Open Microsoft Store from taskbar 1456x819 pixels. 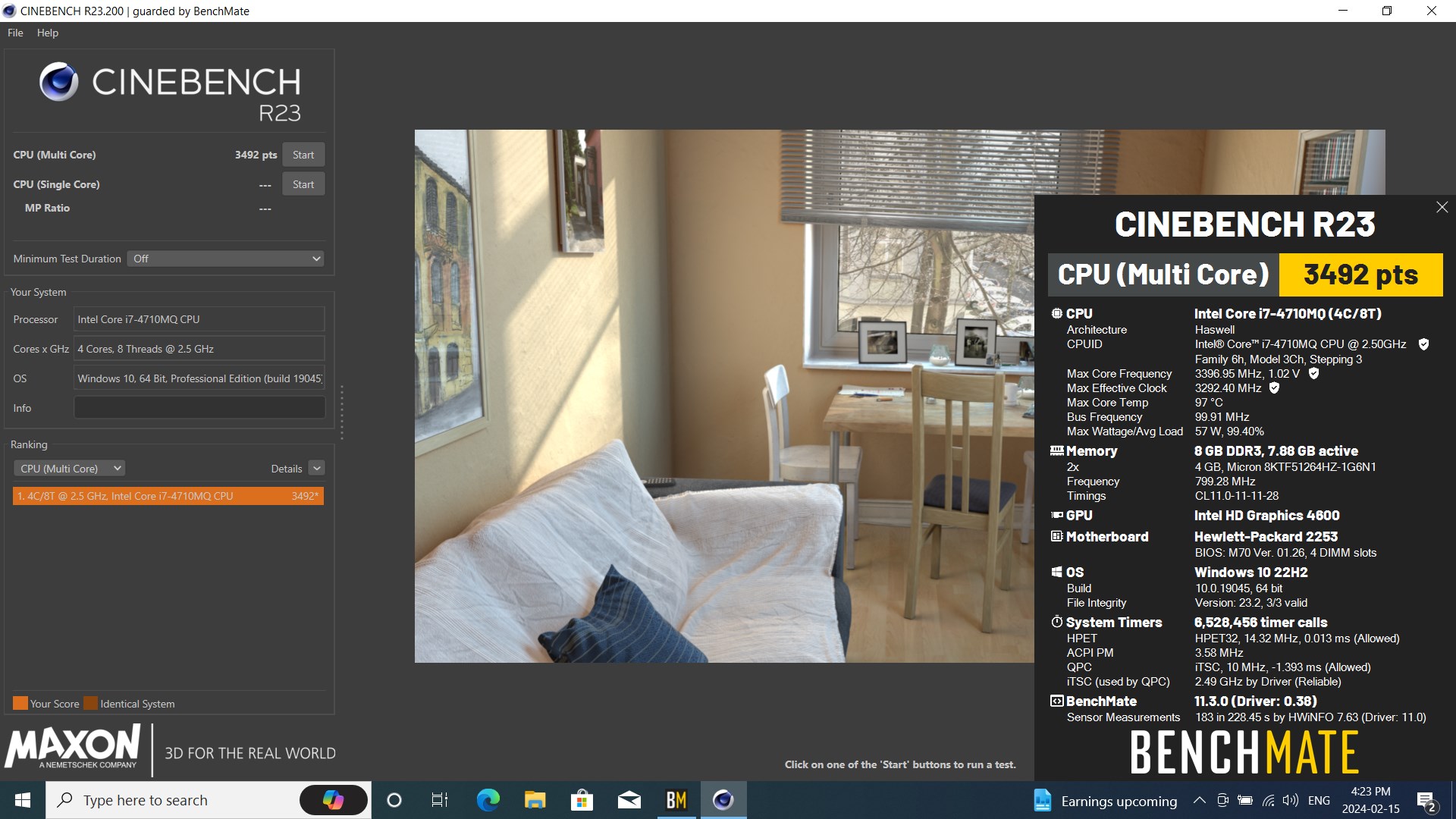(582, 800)
